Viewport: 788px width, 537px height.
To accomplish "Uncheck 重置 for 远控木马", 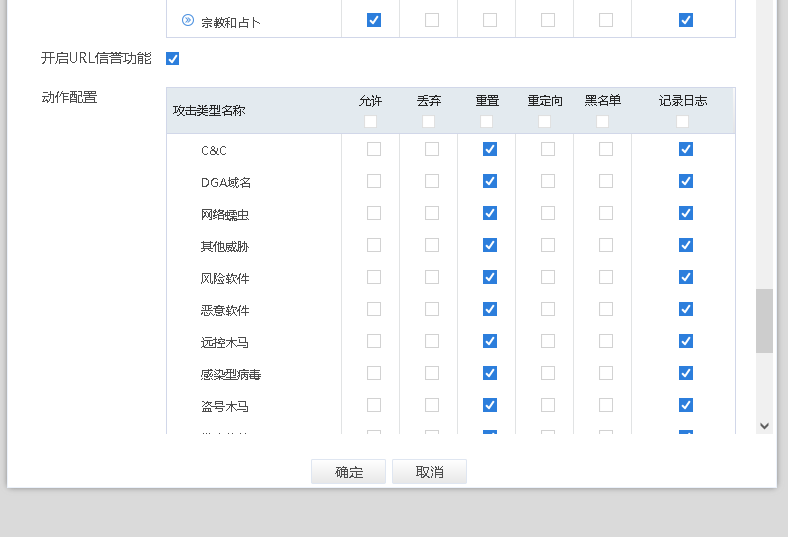I will click(x=490, y=341).
